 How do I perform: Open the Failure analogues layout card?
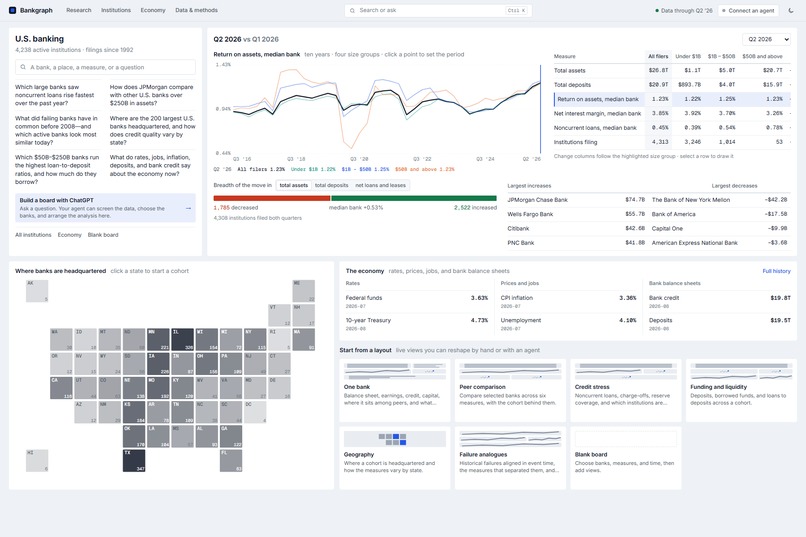tap(510, 458)
